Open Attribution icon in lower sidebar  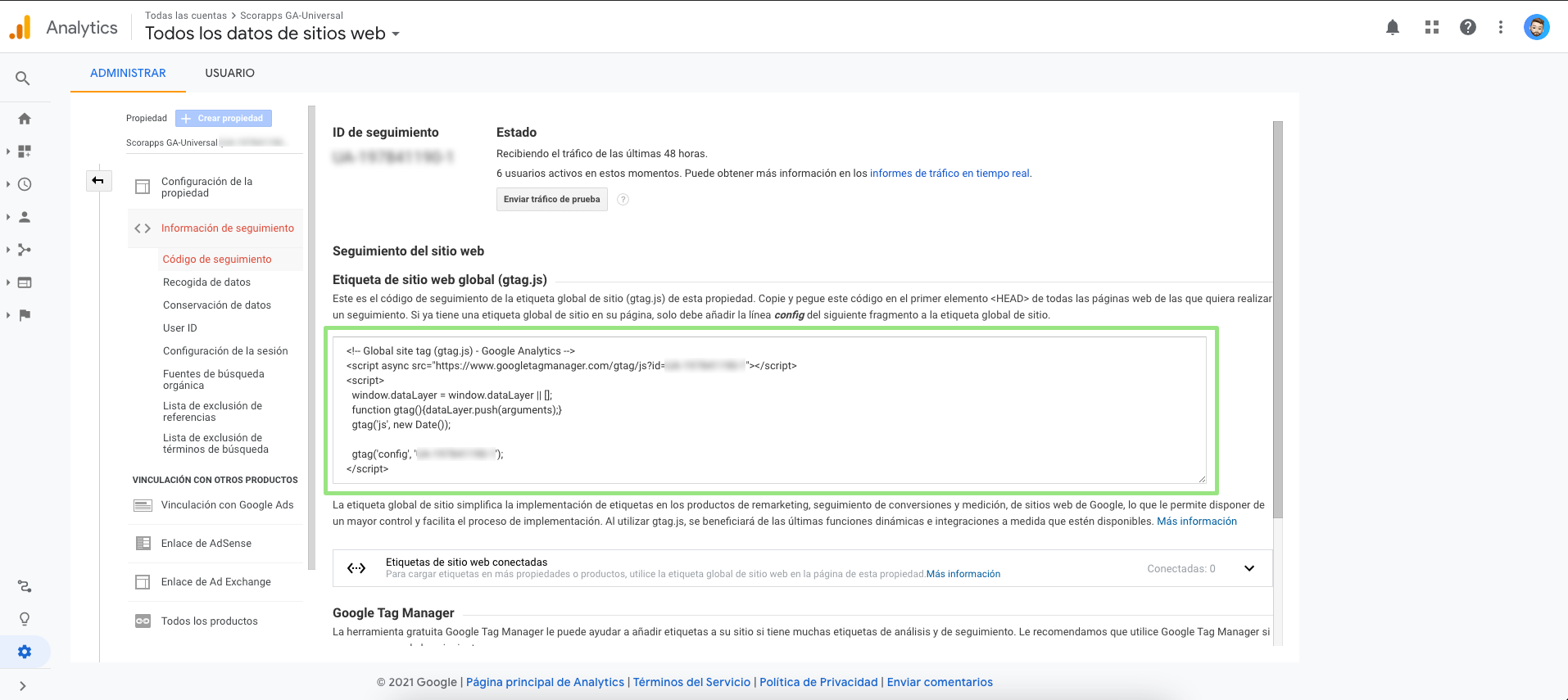pyautogui.click(x=25, y=586)
